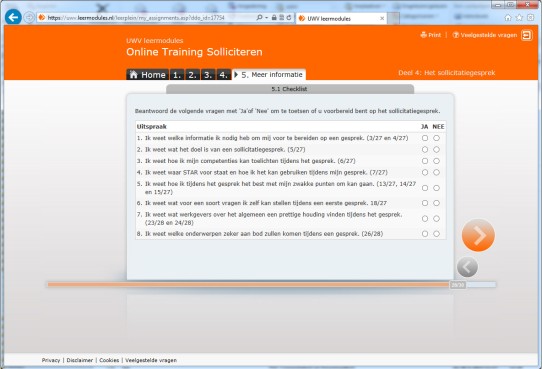
Task: Select NEE for statement 8
Action: click(x=437, y=234)
